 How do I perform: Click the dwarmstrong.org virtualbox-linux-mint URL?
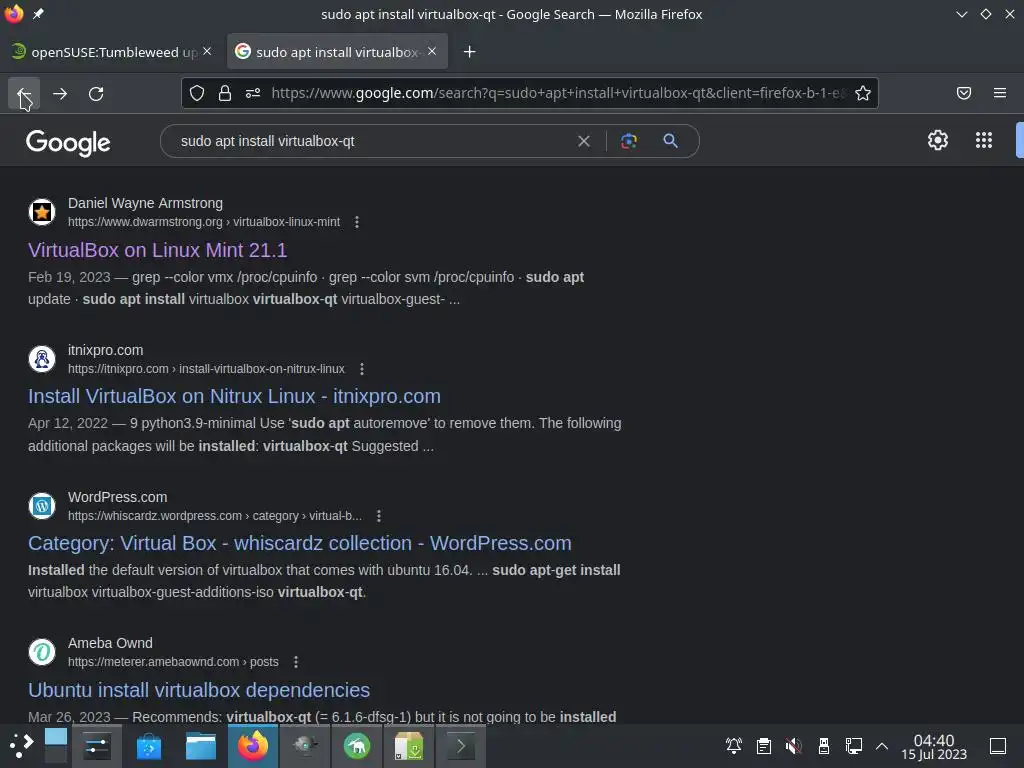tap(204, 222)
